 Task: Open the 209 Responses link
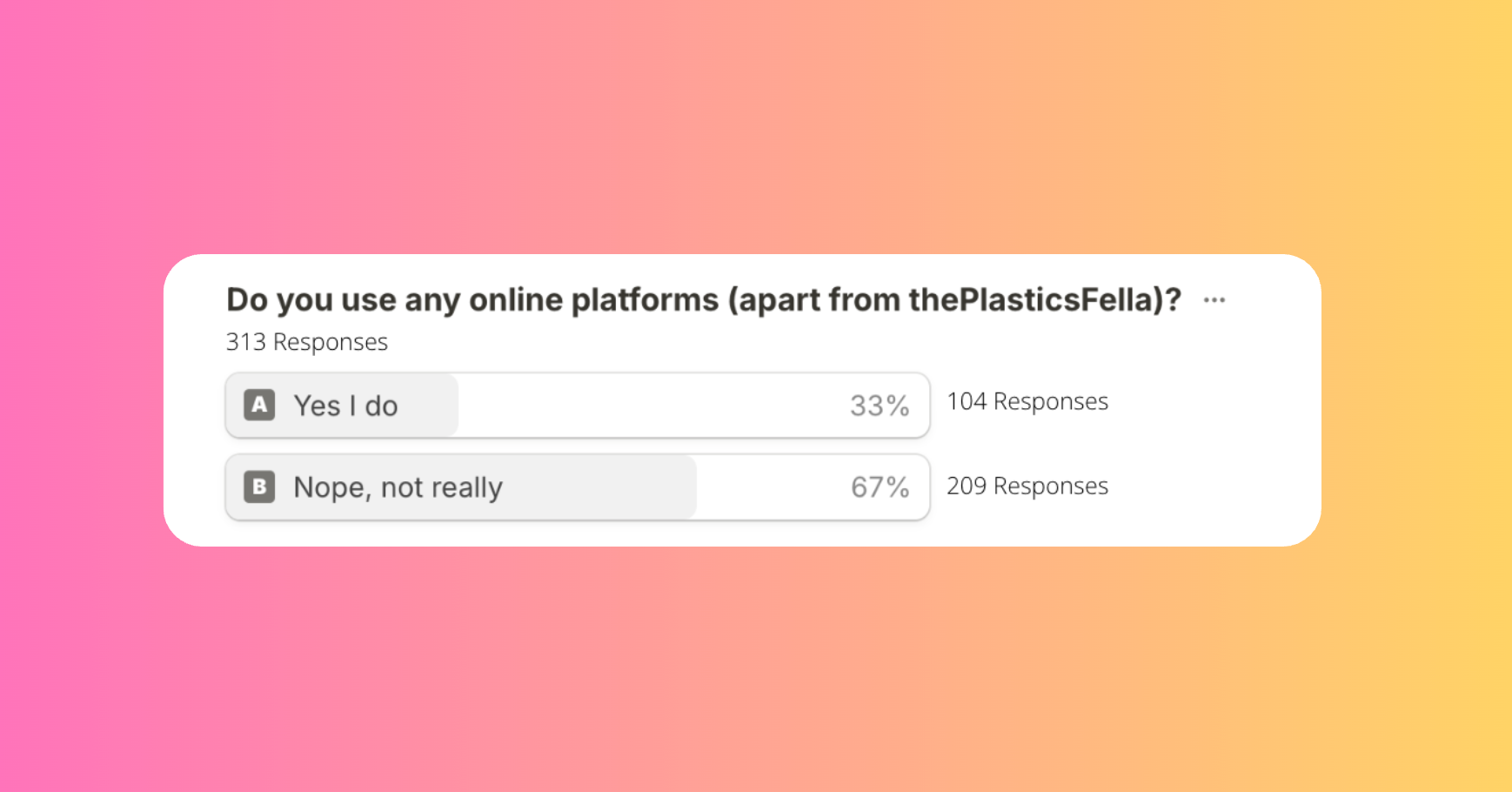[x=1027, y=486]
